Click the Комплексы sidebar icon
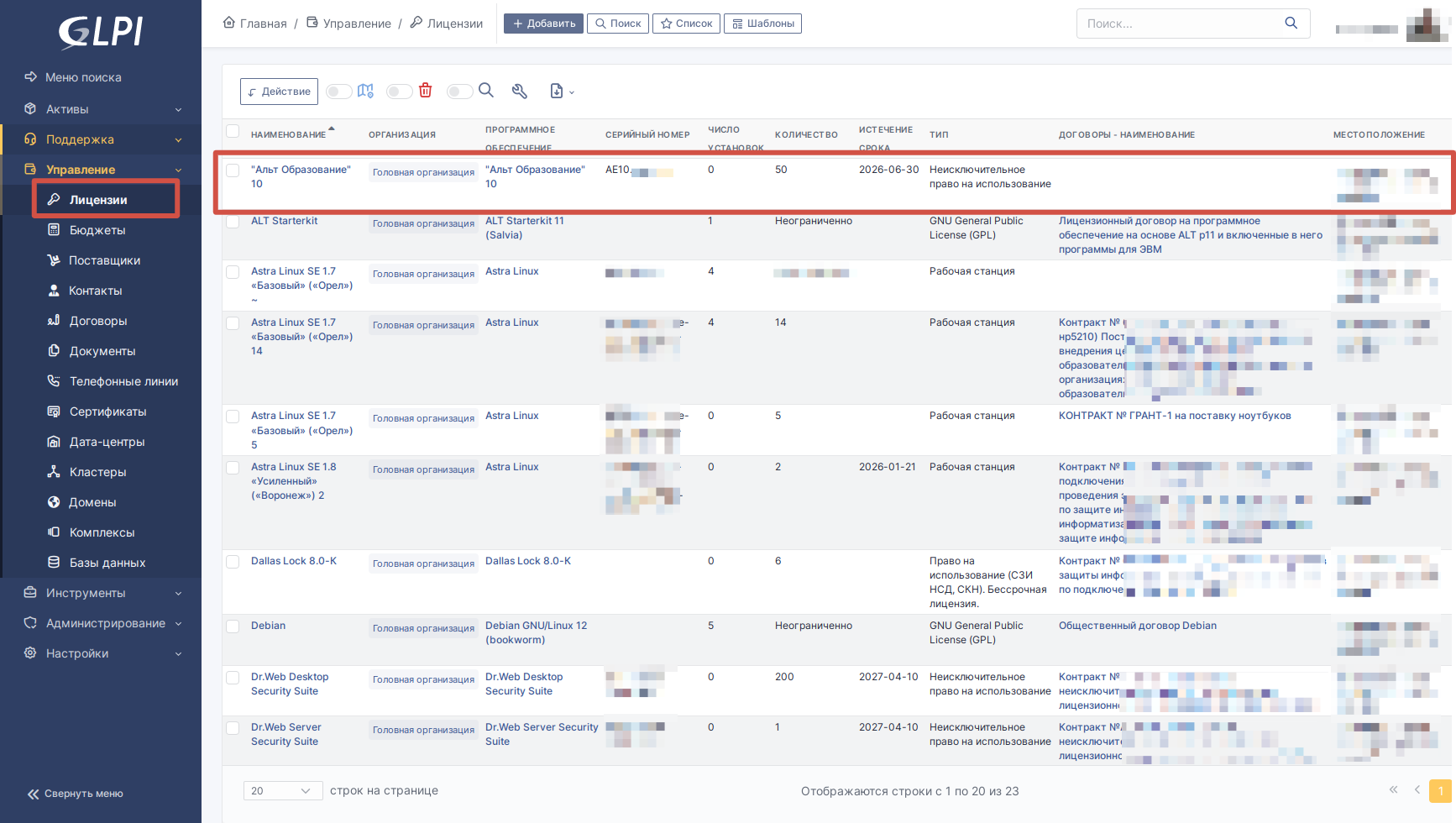 click(54, 532)
